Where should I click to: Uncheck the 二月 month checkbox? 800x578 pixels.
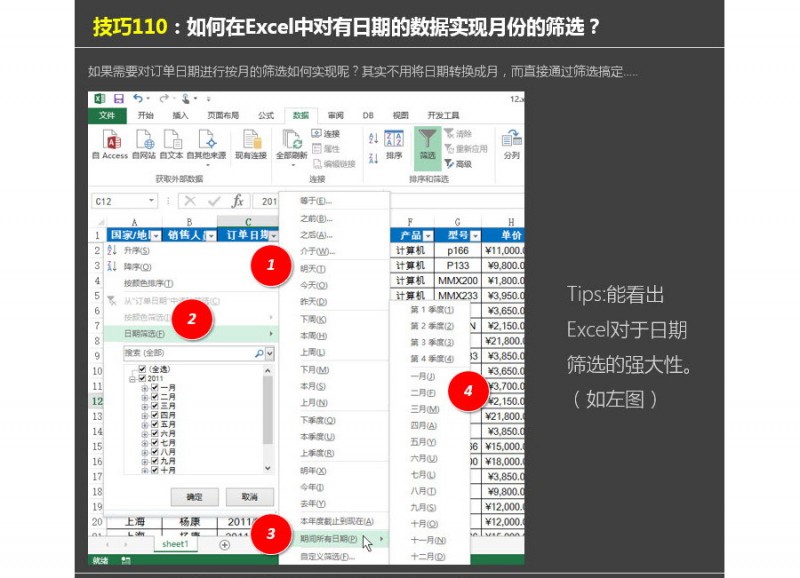coord(155,397)
